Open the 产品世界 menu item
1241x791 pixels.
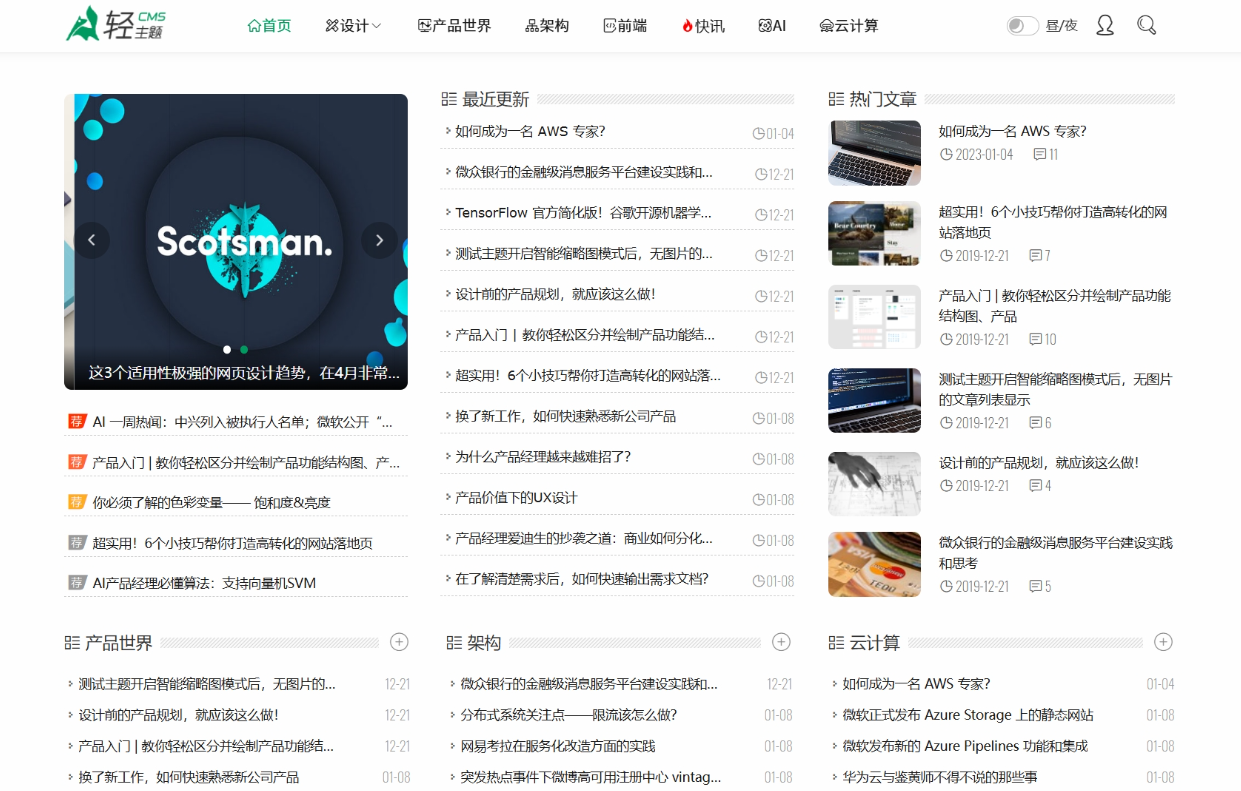[x=454, y=24]
